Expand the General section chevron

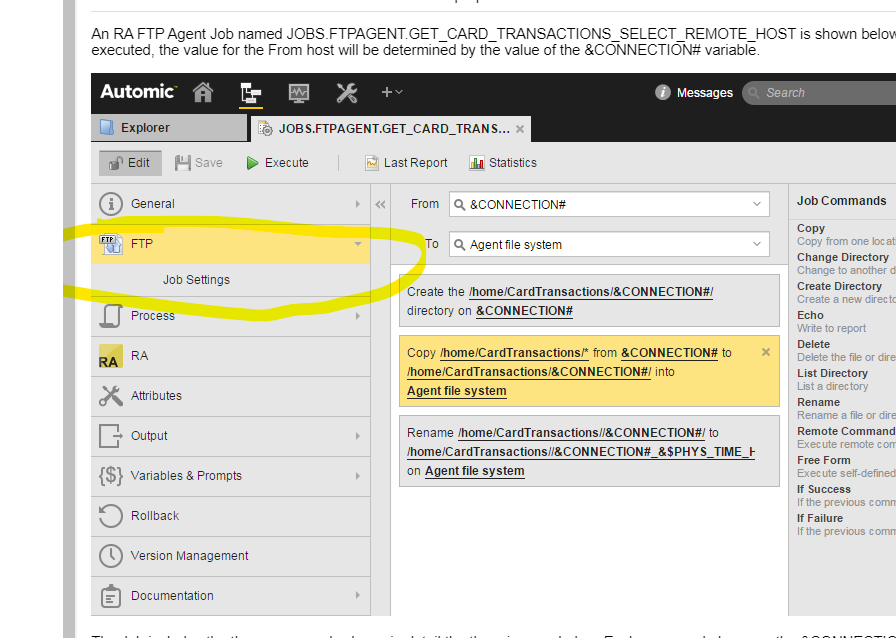point(356,203)
